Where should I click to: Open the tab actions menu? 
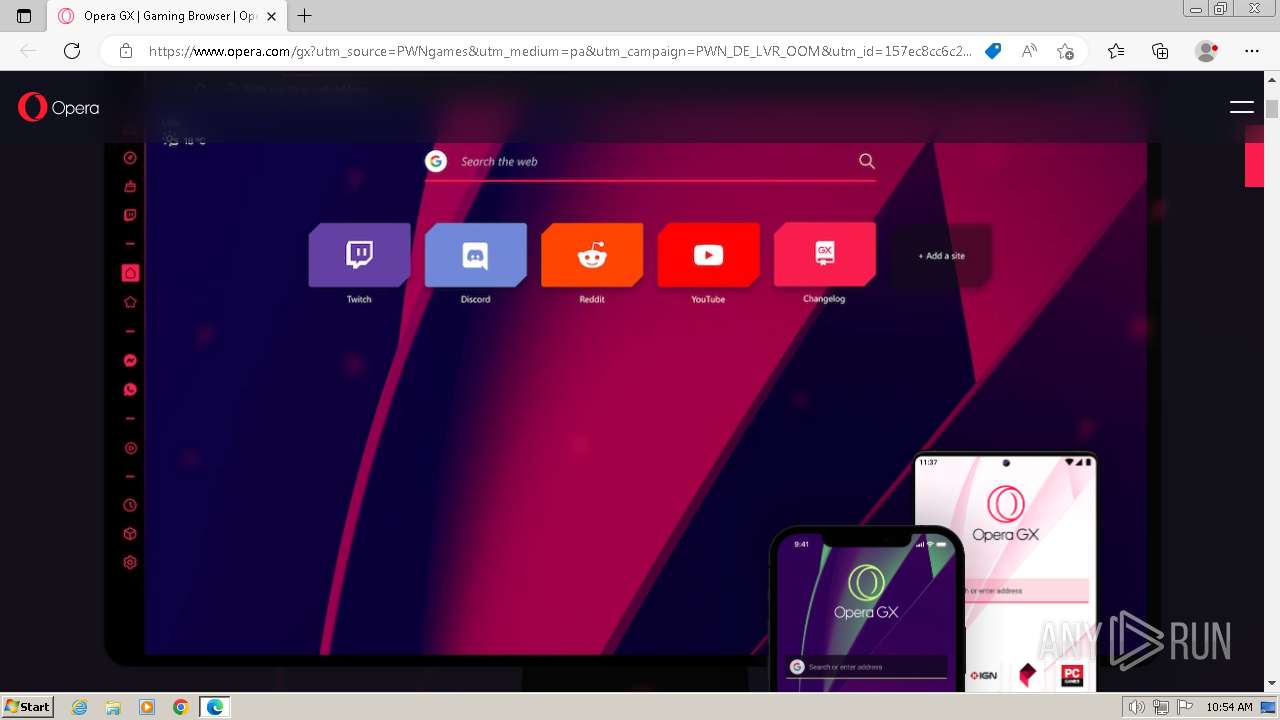coord(24,16)
